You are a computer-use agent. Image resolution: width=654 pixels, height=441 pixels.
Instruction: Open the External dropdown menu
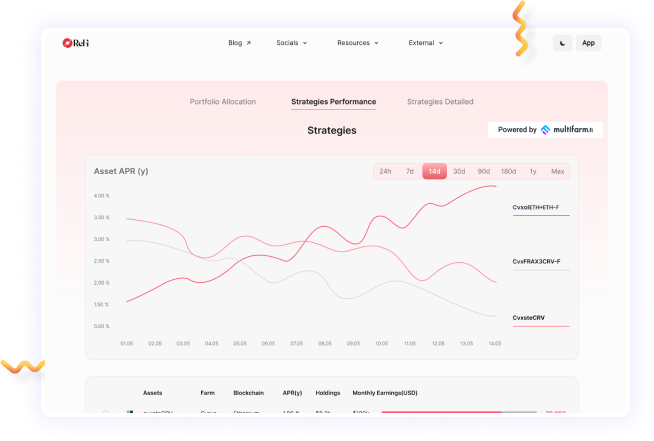tap(425, 43)
